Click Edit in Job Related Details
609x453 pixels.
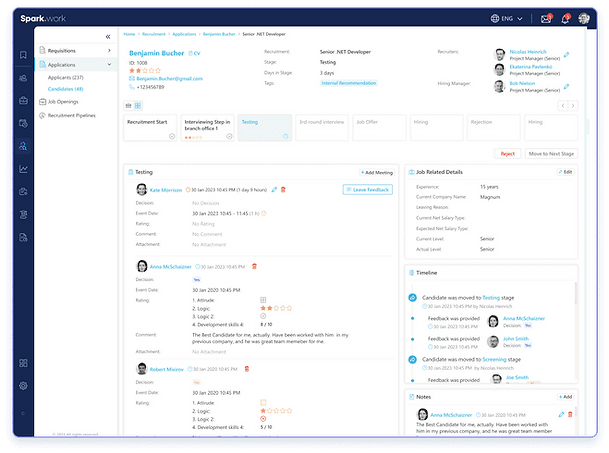(x=566, y=172)
